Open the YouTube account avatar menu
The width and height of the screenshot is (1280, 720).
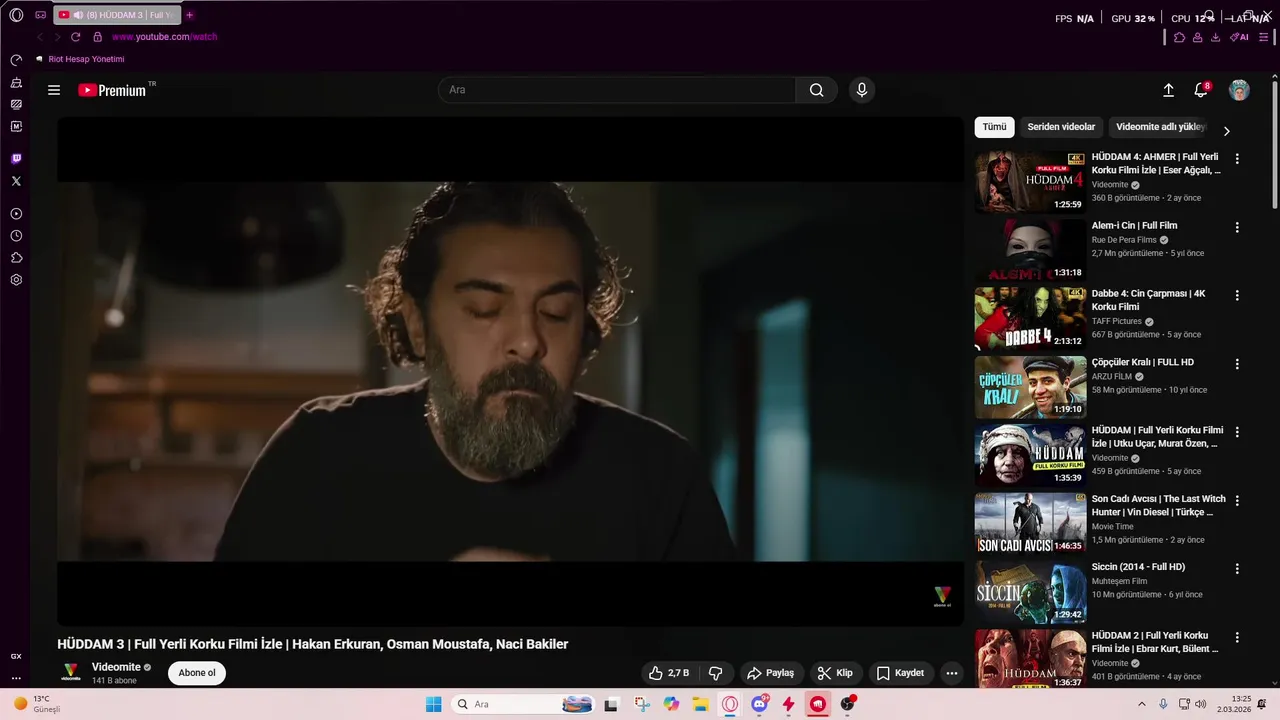point(1239,90)
